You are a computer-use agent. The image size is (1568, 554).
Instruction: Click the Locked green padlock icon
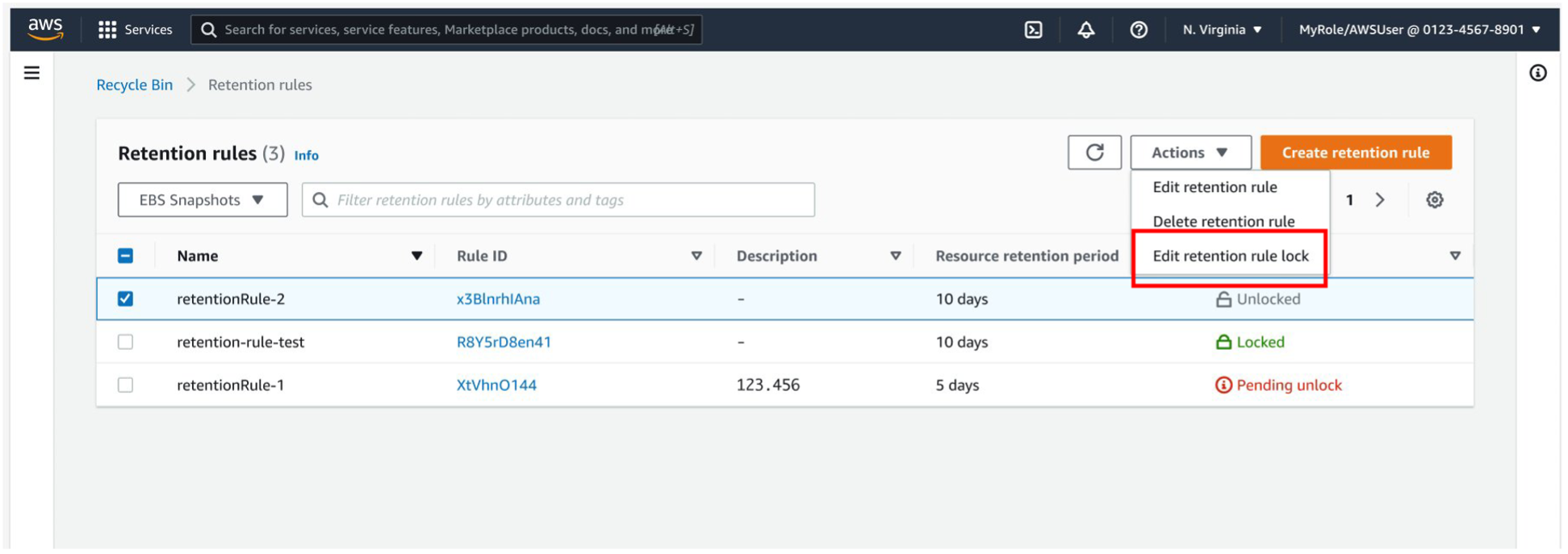click(x=1223, y=342)
